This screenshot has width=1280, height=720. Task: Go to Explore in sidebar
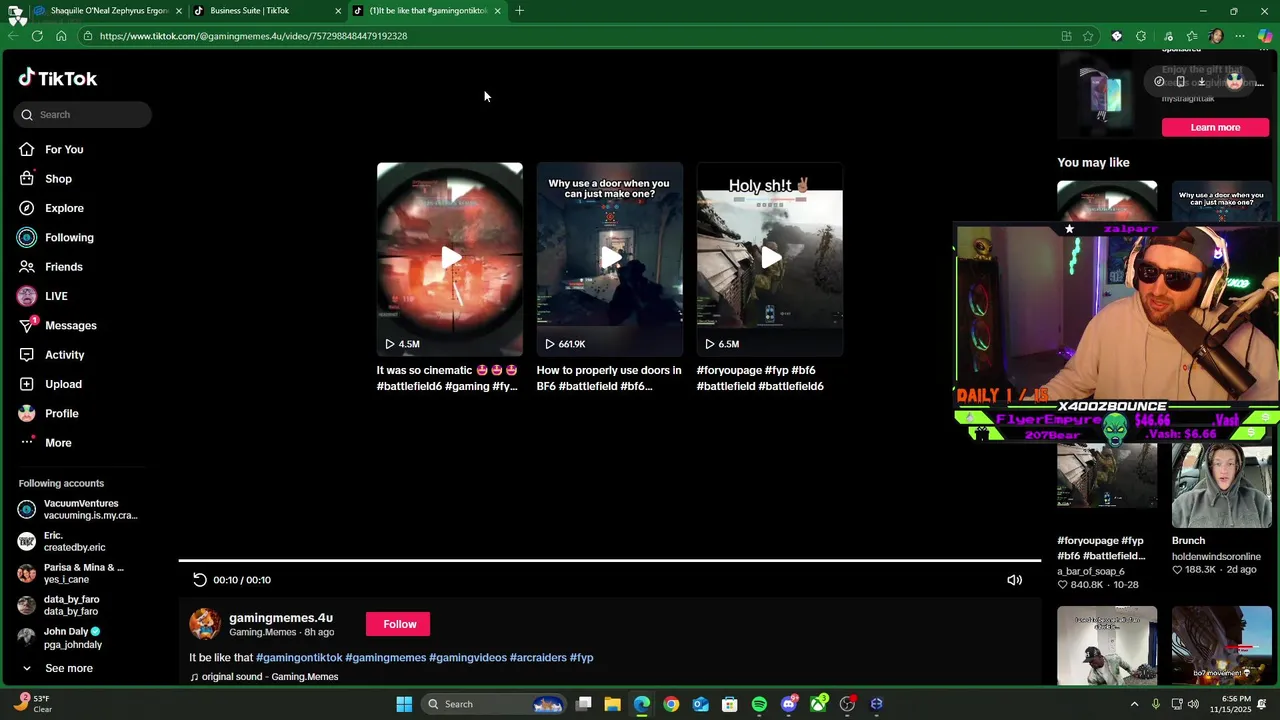point(64,208)
